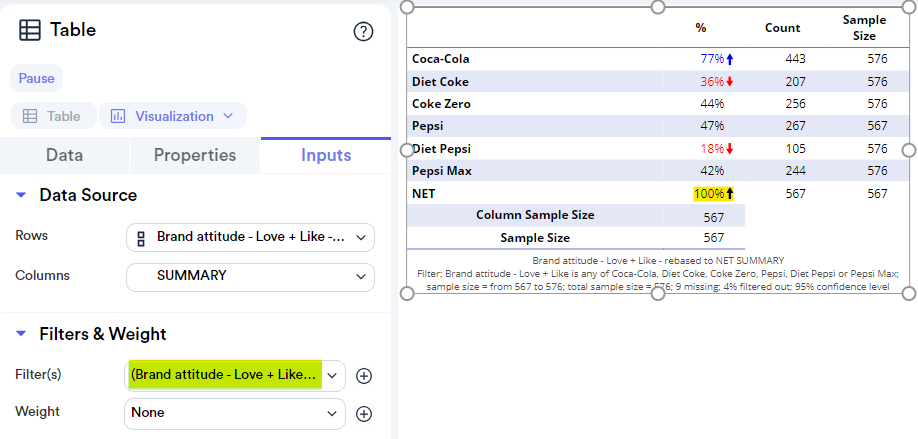This screenshot has width=918, height=439.
Task: Click the right-middle table resize handle
Action: point(909,150)
